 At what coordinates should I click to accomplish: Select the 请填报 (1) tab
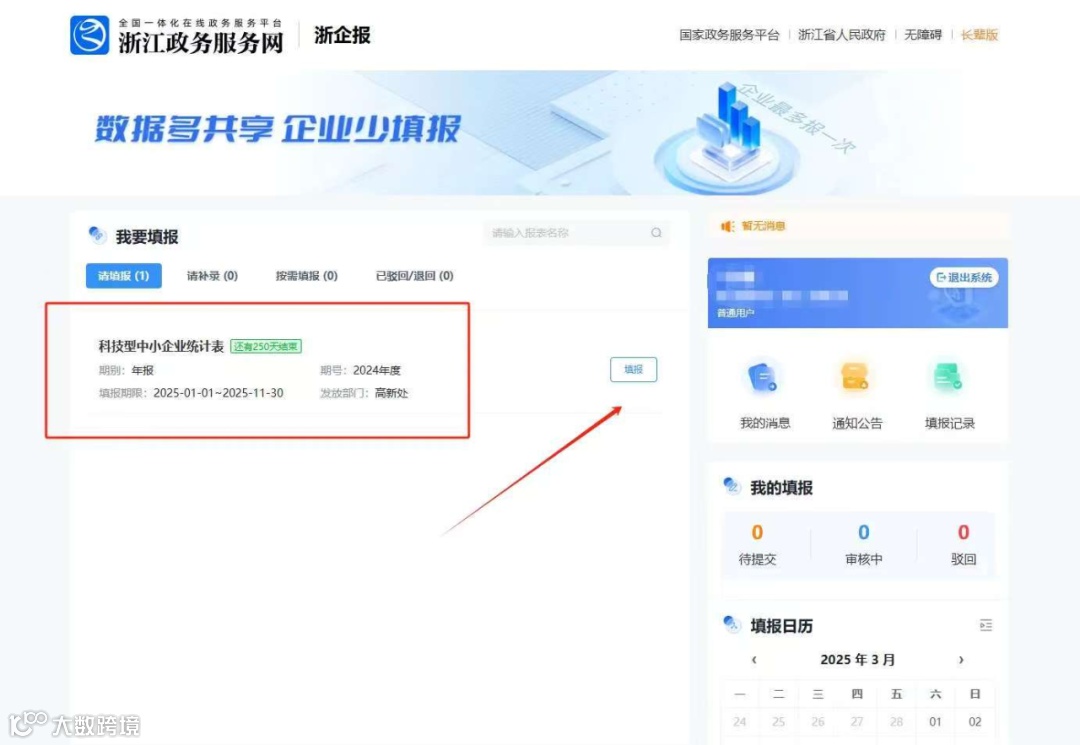tap(124, 275)
